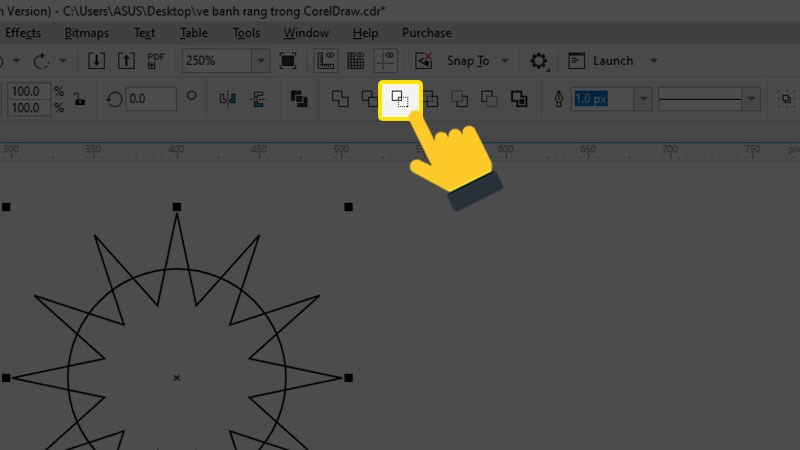Click the Import icon
800x450 pixels.
96,61
